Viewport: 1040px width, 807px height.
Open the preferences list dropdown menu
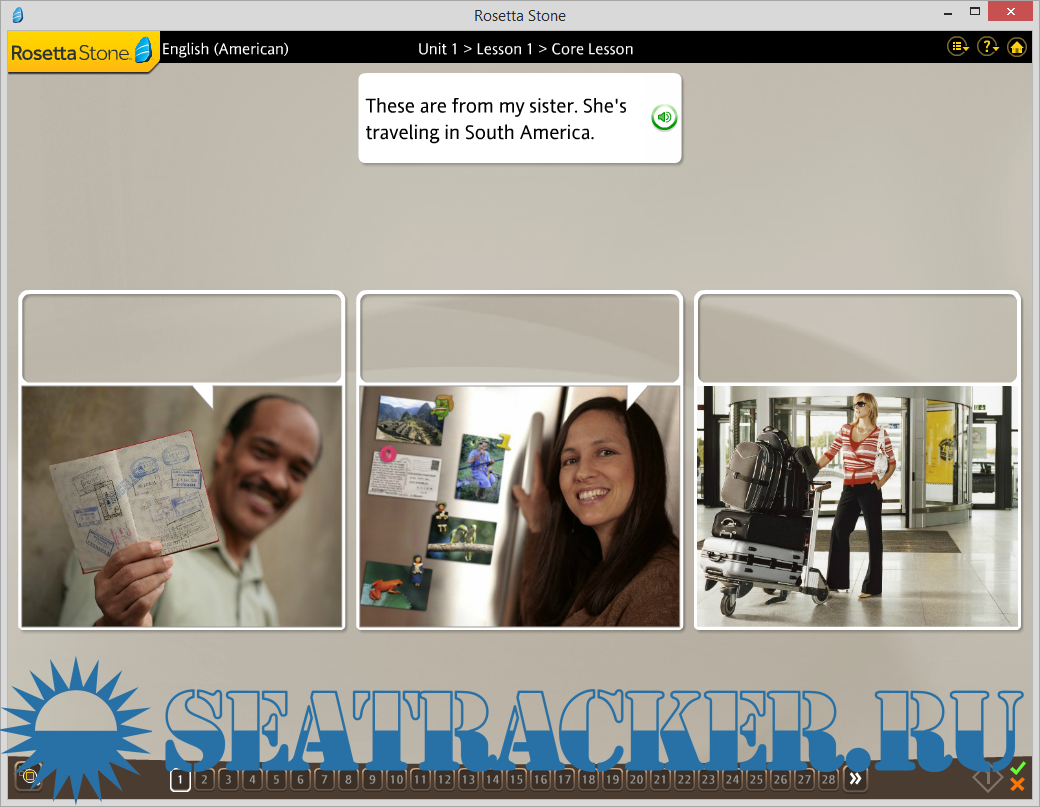[x=958, y=47]
